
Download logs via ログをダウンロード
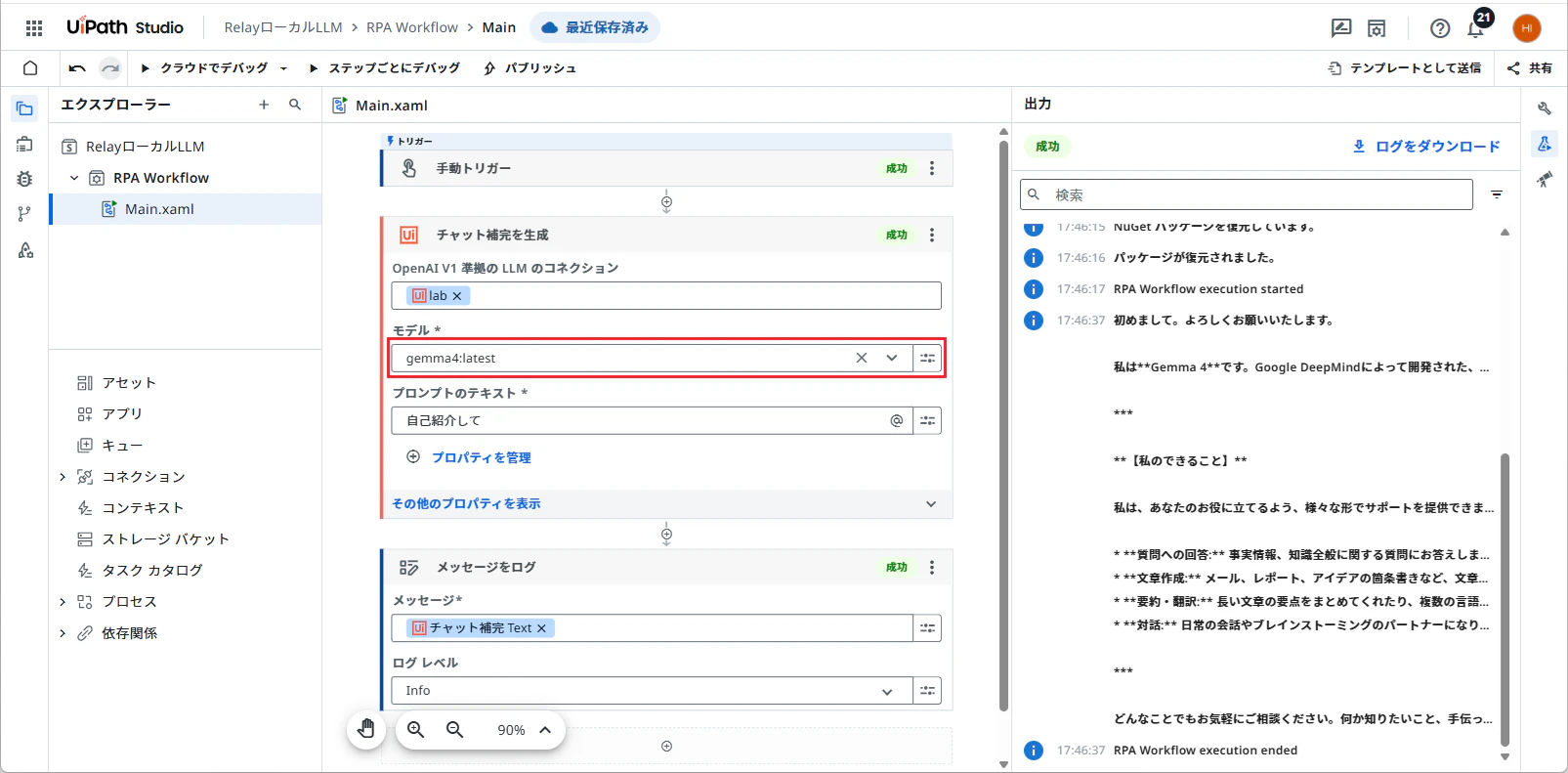(1426, 147)
